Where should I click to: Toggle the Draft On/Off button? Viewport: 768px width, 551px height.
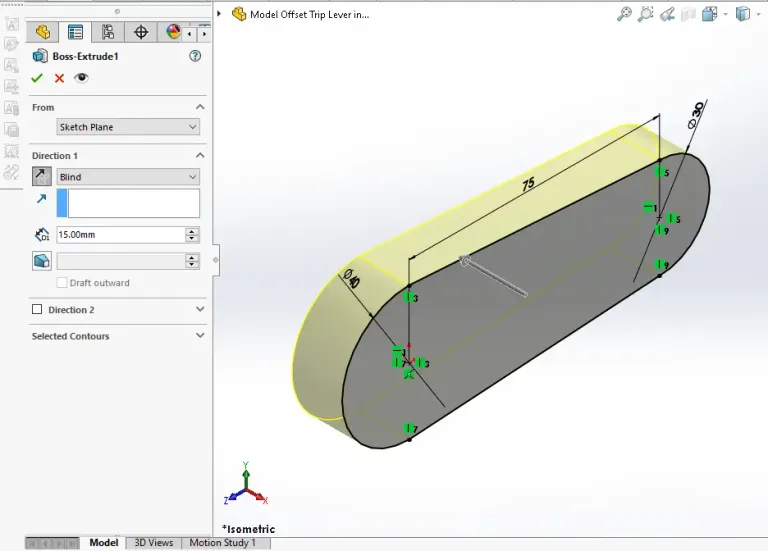(x=41, y=260)
